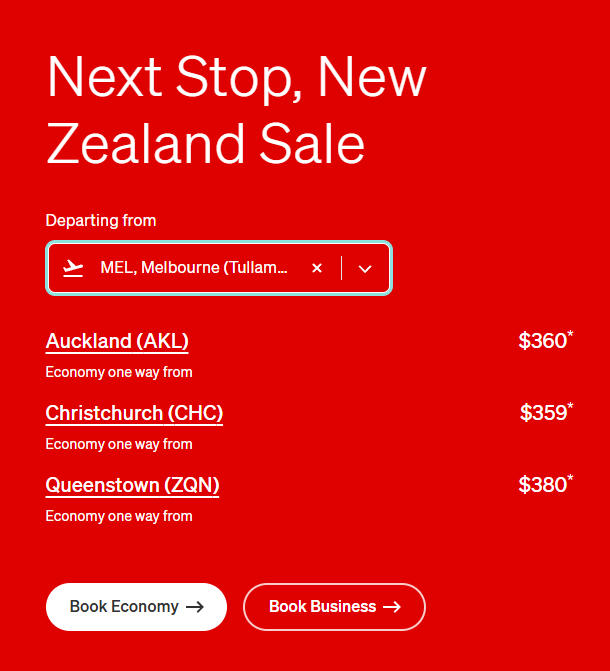Viewport: 610px width, 671px height.
Task: Click the arrow icon in Book Economy
Action: 195,607
